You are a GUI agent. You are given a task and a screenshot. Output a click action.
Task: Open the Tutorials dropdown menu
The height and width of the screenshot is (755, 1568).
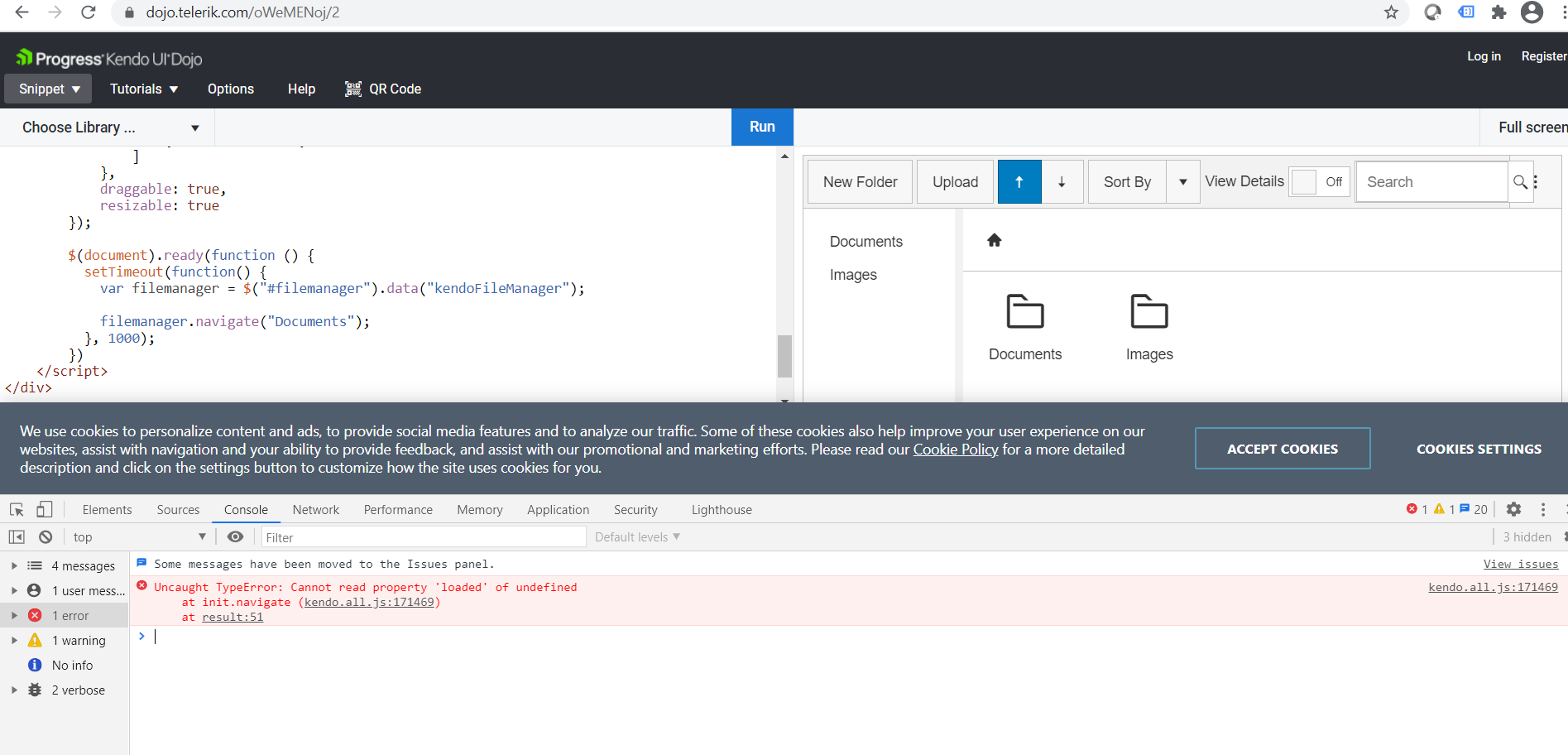pos(144,89)
